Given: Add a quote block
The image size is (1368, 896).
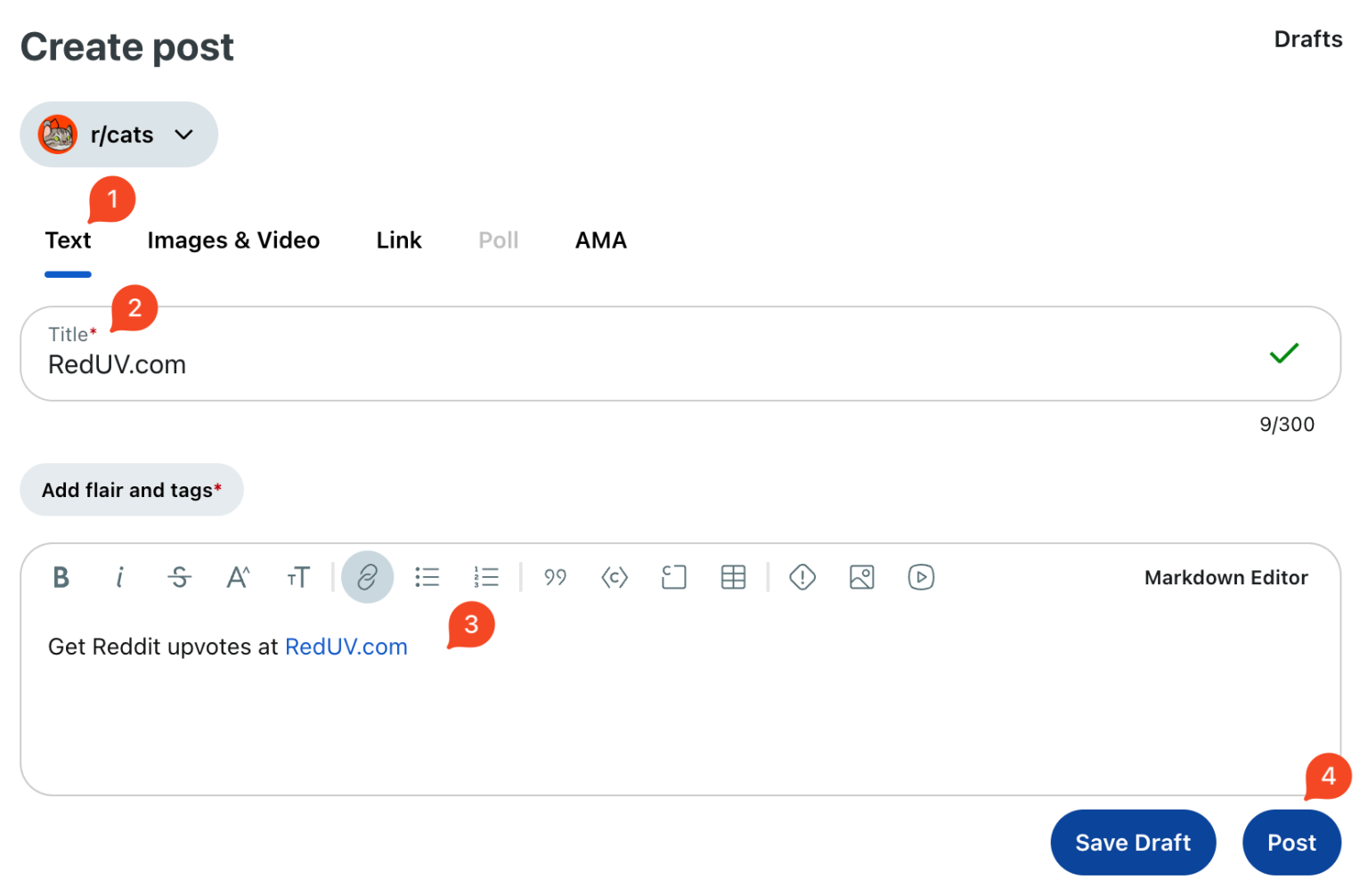Looking at the screenshot, I should click(x=555, y=577).
